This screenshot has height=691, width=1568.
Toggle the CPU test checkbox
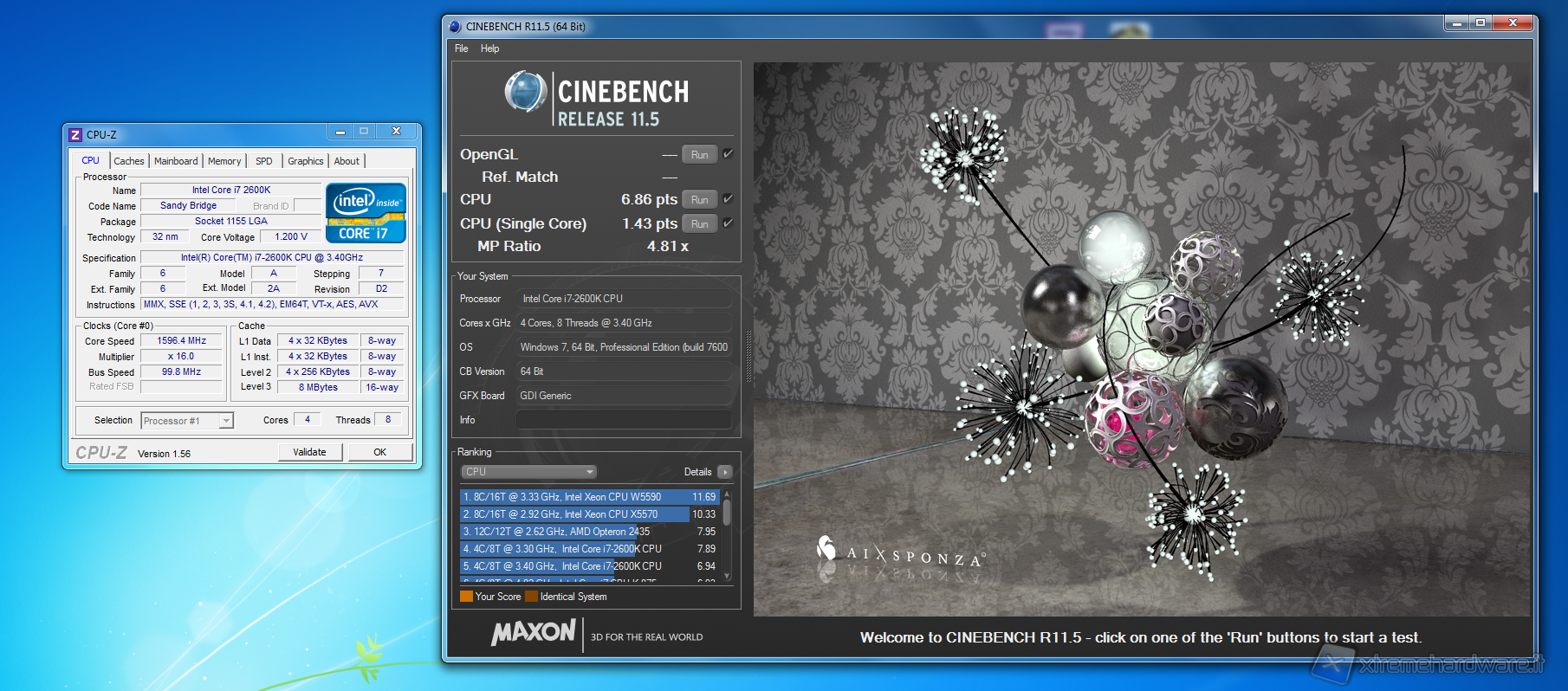click(x=729, y=199)
